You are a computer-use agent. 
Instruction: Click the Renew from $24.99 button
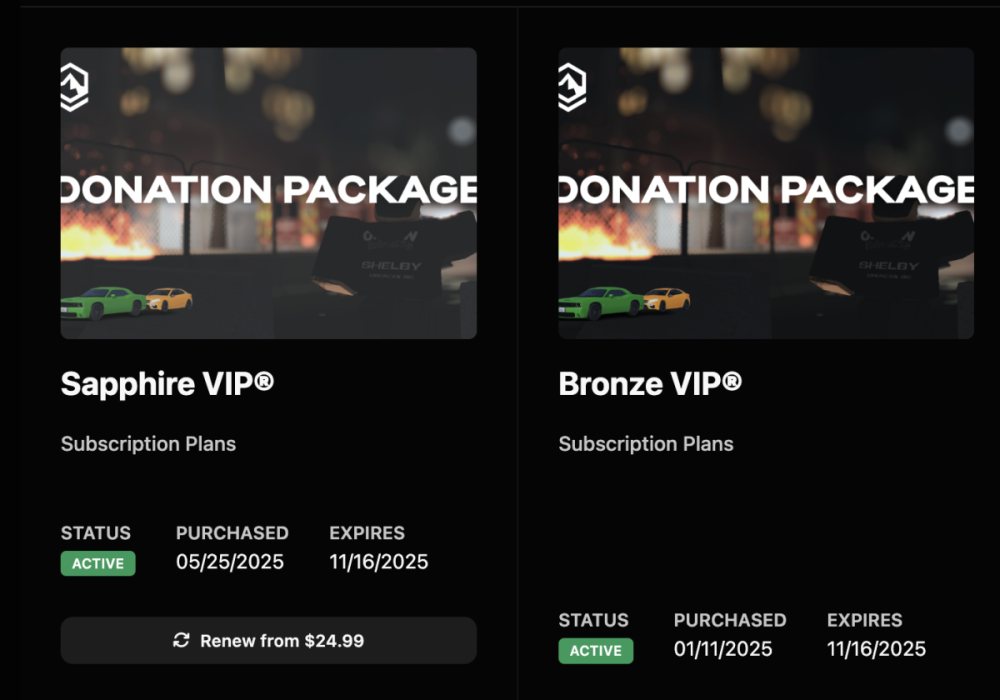click(268, 640)
